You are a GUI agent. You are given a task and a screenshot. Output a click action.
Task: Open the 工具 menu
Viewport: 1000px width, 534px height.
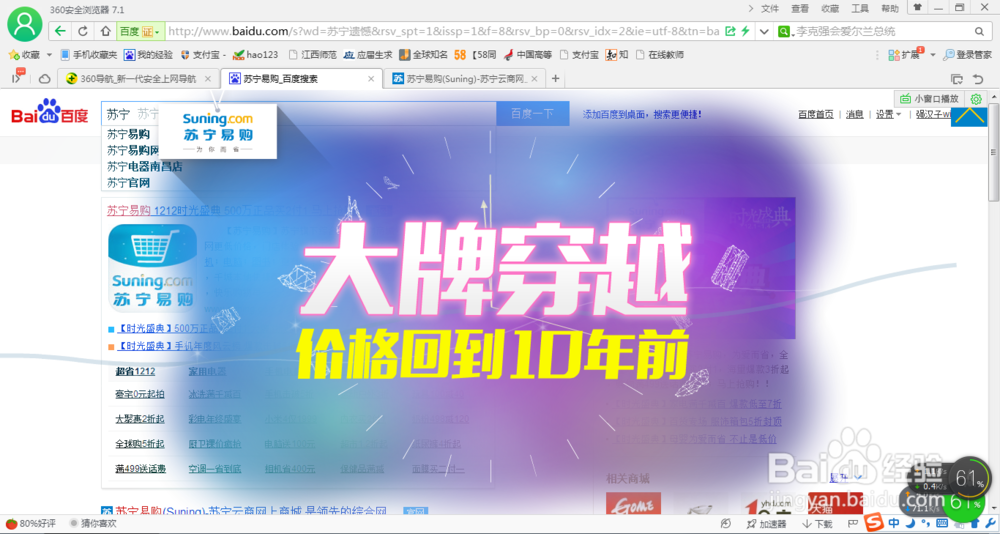tap(860, 8)
